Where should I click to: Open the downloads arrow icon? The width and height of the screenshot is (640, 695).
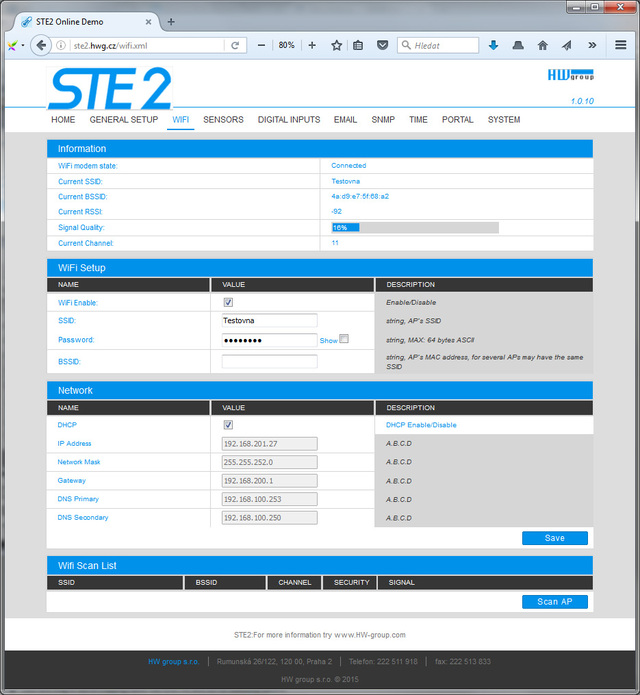(493, 45)
